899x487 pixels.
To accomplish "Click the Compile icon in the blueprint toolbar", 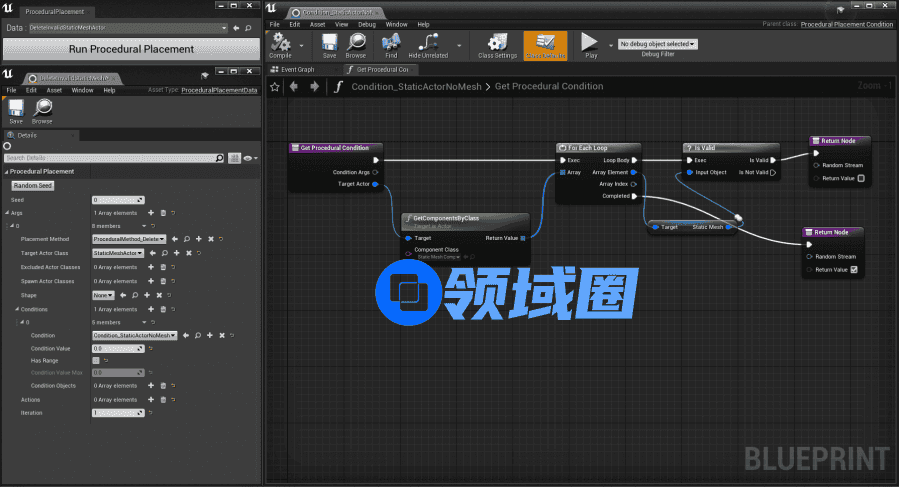I will (280, 44).
